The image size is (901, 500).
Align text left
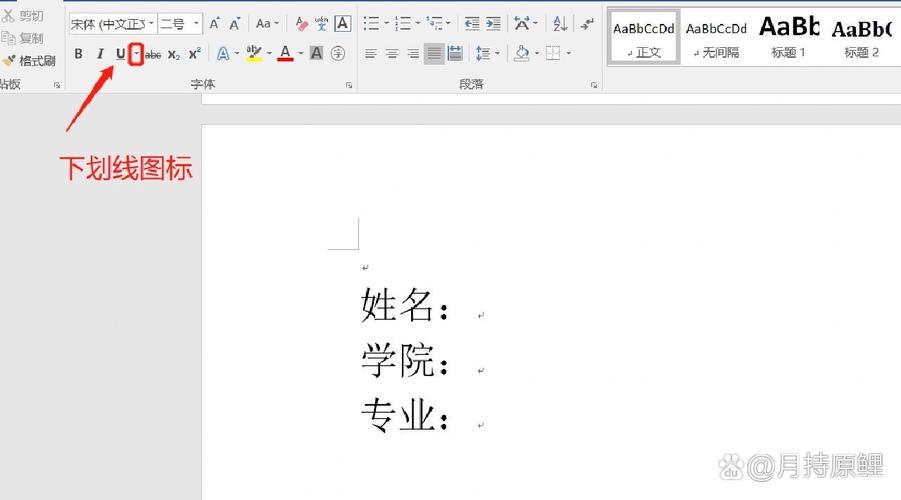(x=371, y=54)
